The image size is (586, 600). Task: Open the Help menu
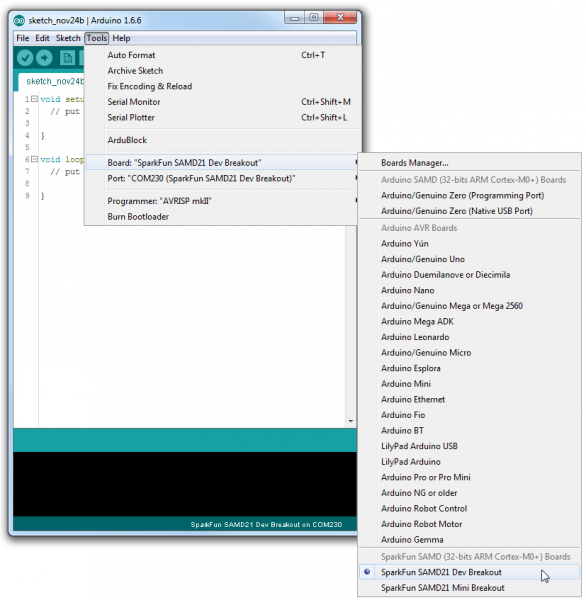pyautogui.click(x=121, y=38)
